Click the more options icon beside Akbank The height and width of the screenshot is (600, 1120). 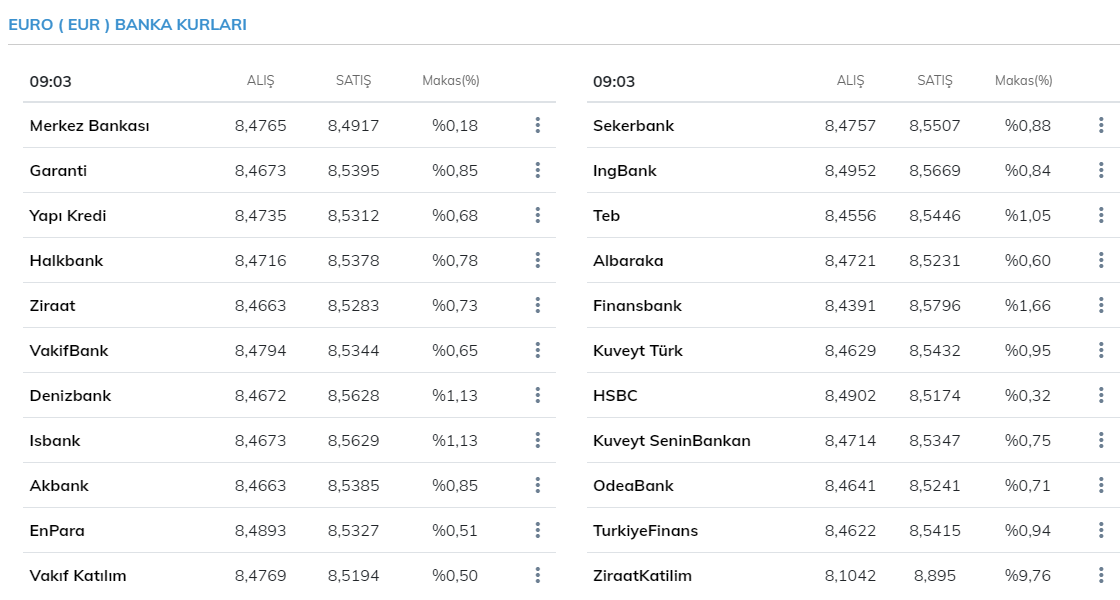point(538,485)
